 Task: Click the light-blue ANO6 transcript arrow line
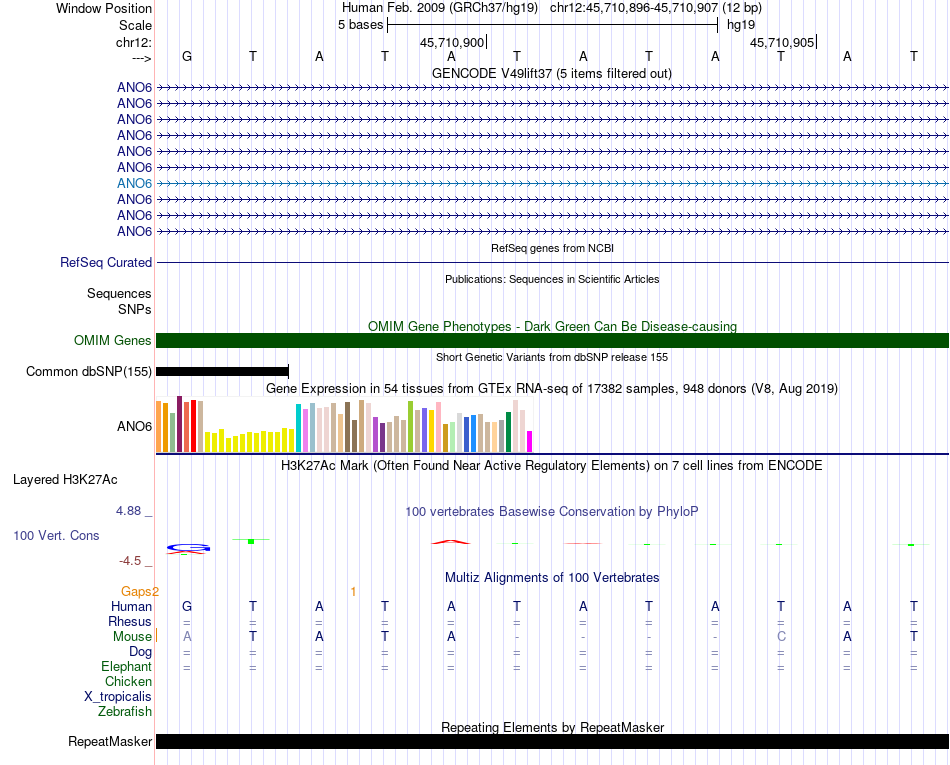point(552,183)
